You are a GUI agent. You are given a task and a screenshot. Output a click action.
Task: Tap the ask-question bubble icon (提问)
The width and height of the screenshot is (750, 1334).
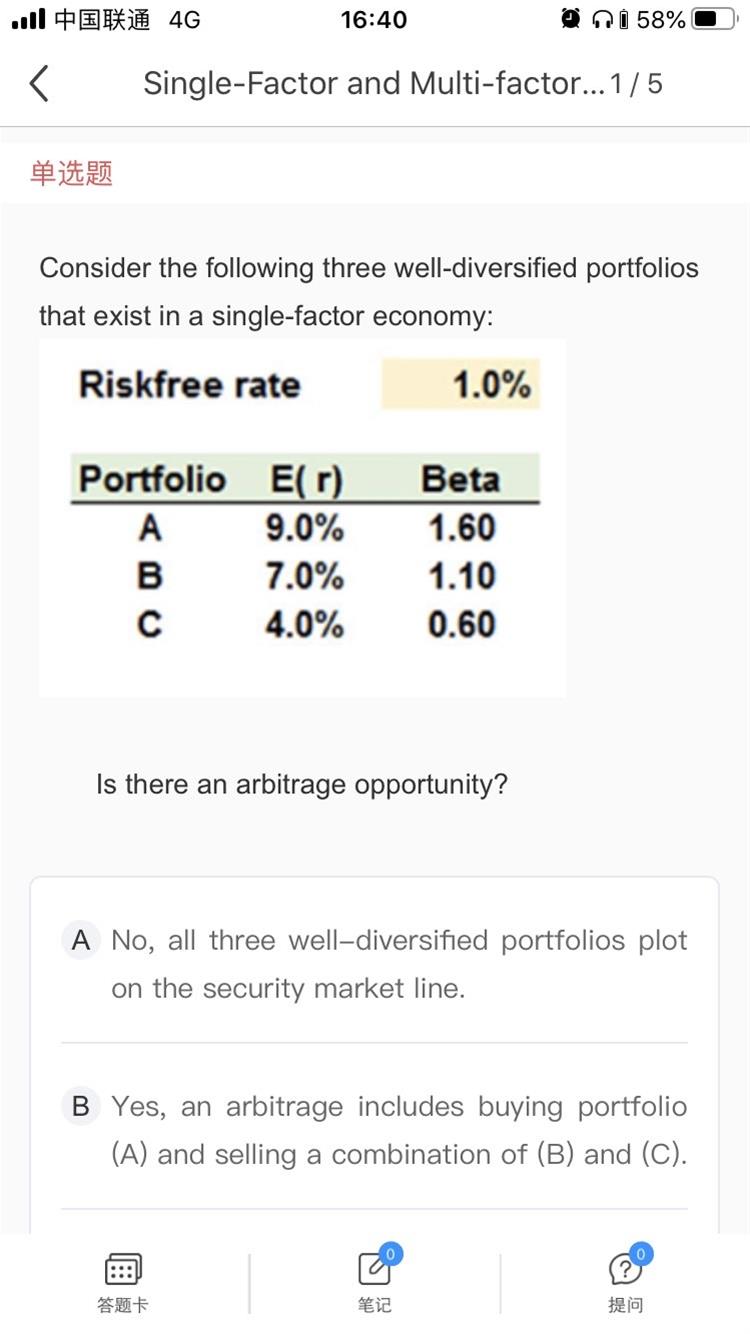click(x=625, y=1270)
